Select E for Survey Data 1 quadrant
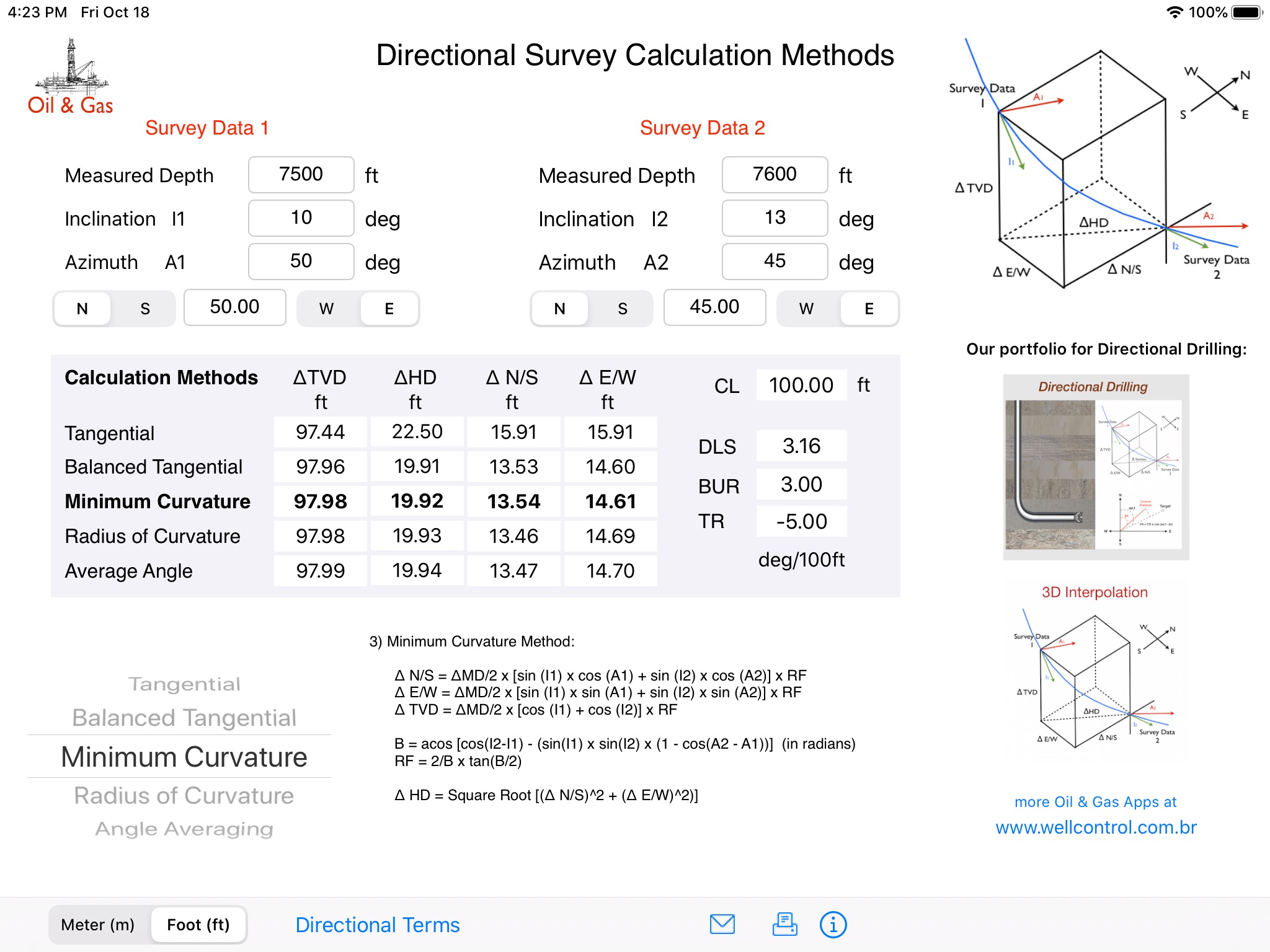The height and width of the screenshot is (952, 1270). click(389, 309)
